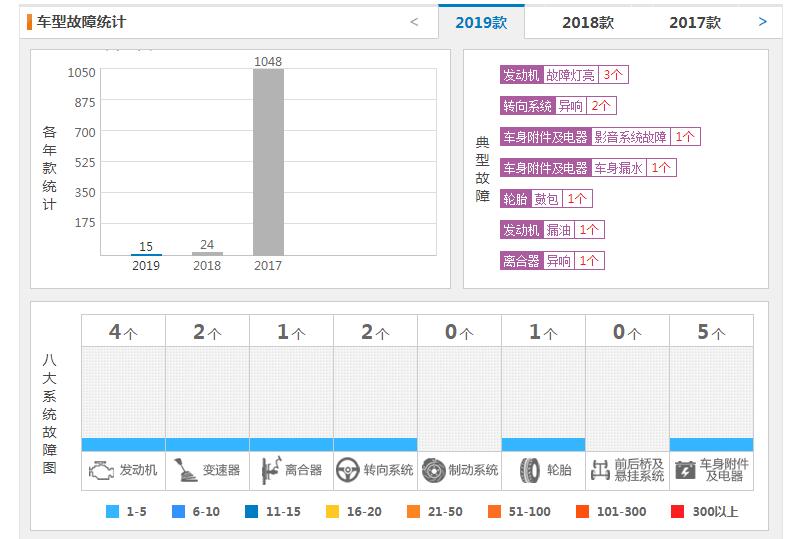
Task: Click the blue bar above 轮胎
Action: coord(543,445)
